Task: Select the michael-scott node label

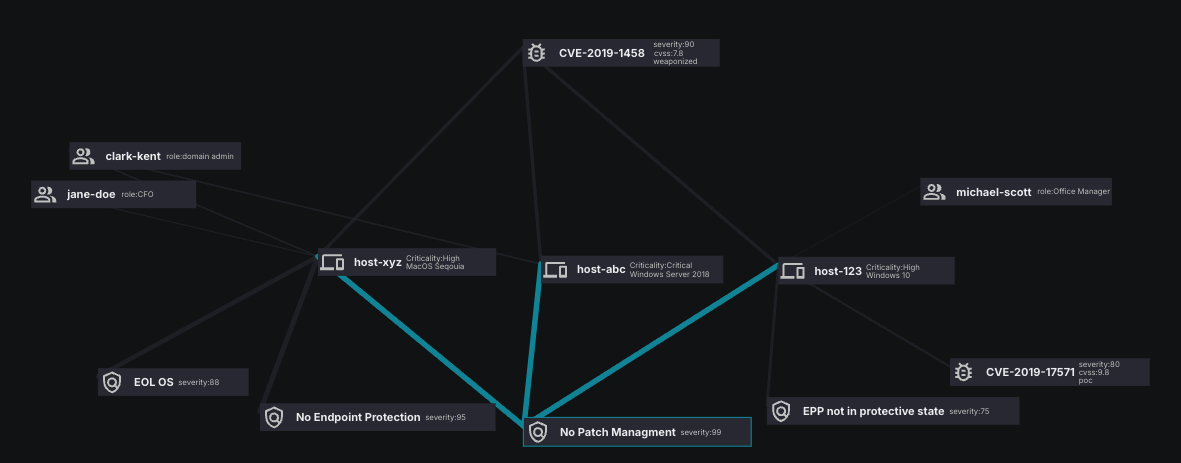Action: click(993, 192)
